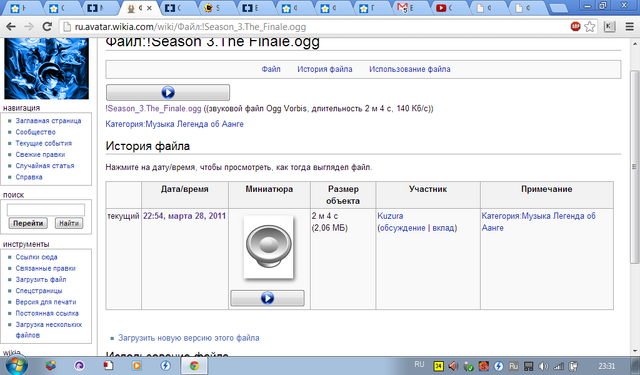Open Kuzura's вклад page
The image size is (640, 375).
click(443, 228)
